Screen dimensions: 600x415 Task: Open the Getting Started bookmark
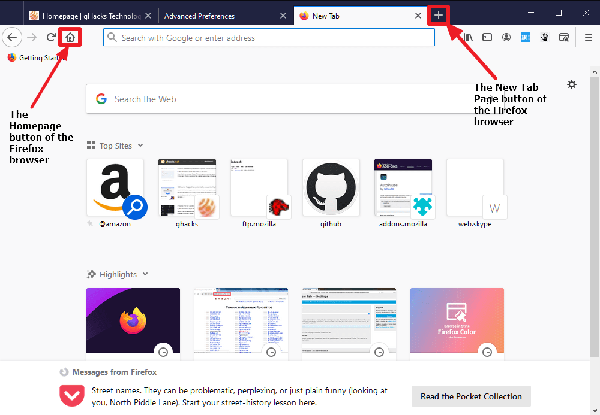pyautogui.click(x=36, y=58)
